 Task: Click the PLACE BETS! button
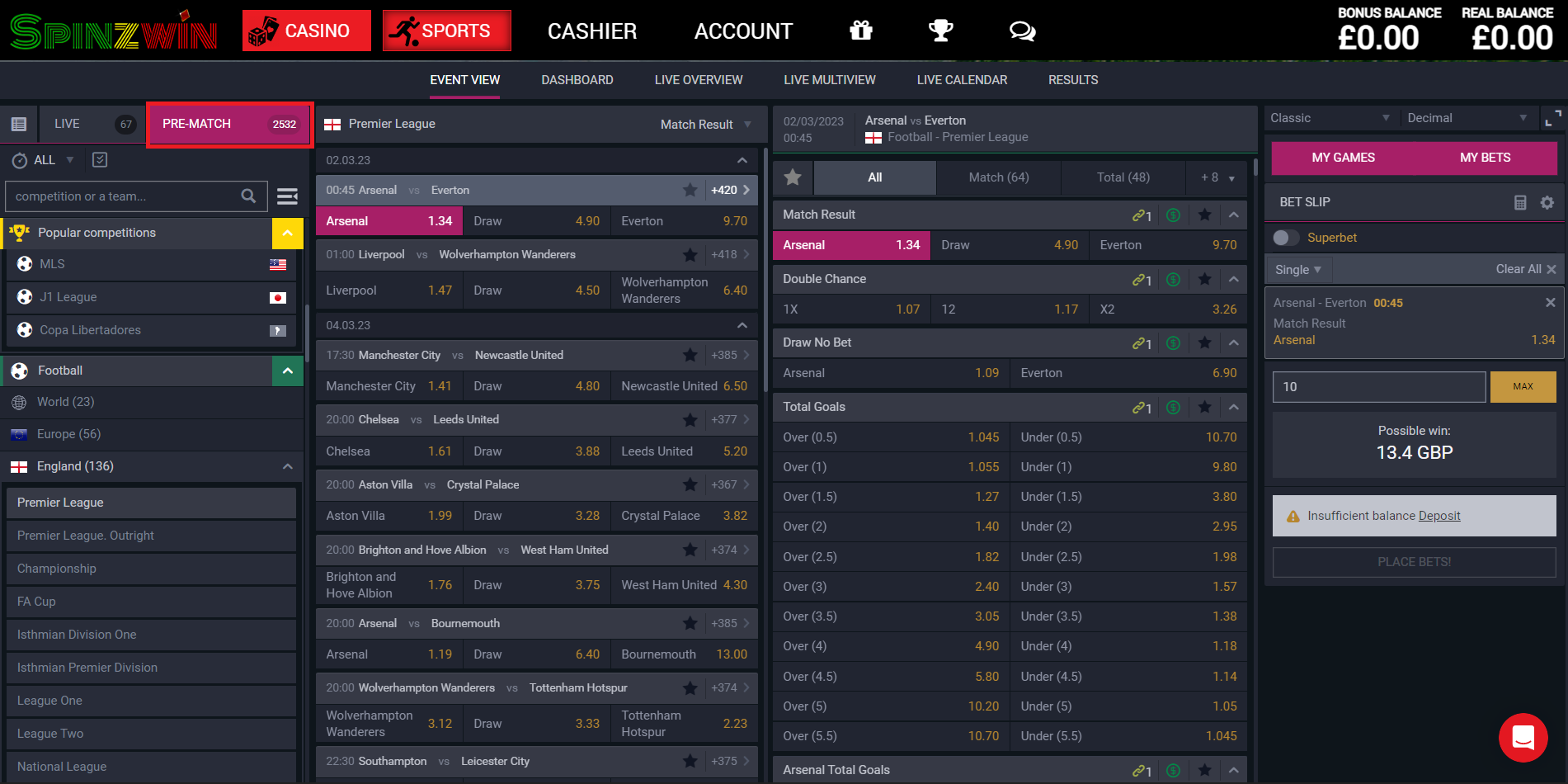pos(1414,562)
